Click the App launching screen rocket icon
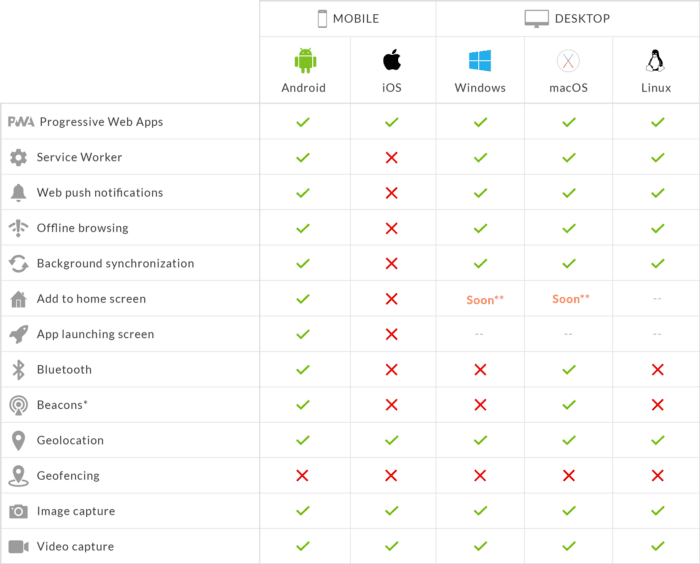The height and width of the screenshot is (564, 700). pos(18,334)
